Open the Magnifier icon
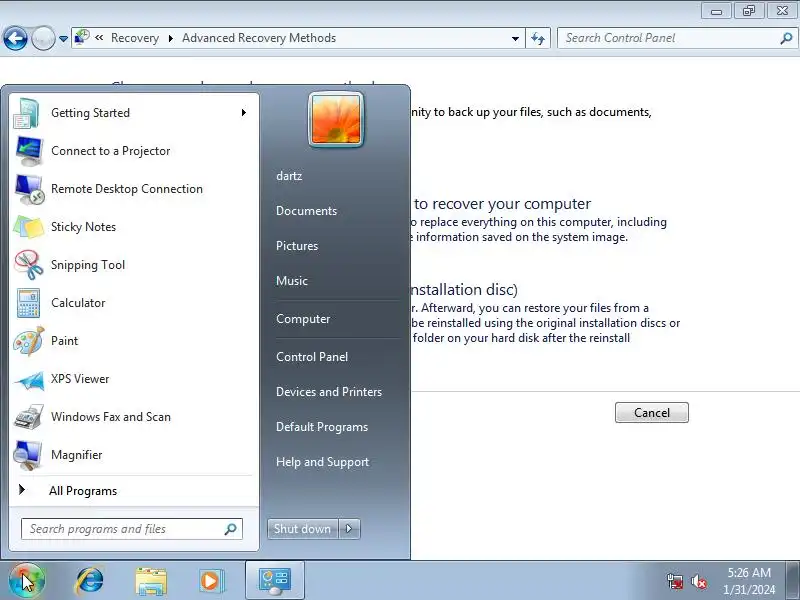This screenshot has height=600, width=800. (x=28, y=455)
